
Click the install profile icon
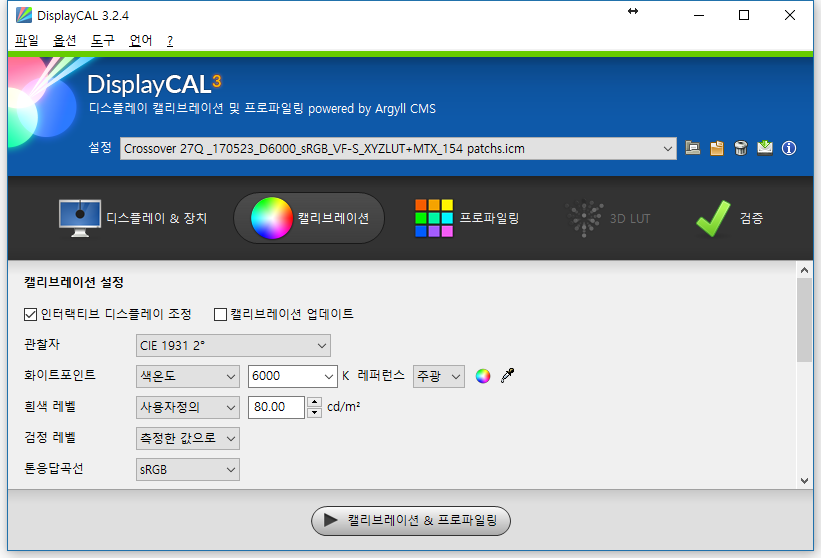pyautogui.click(x=765, y=148)
